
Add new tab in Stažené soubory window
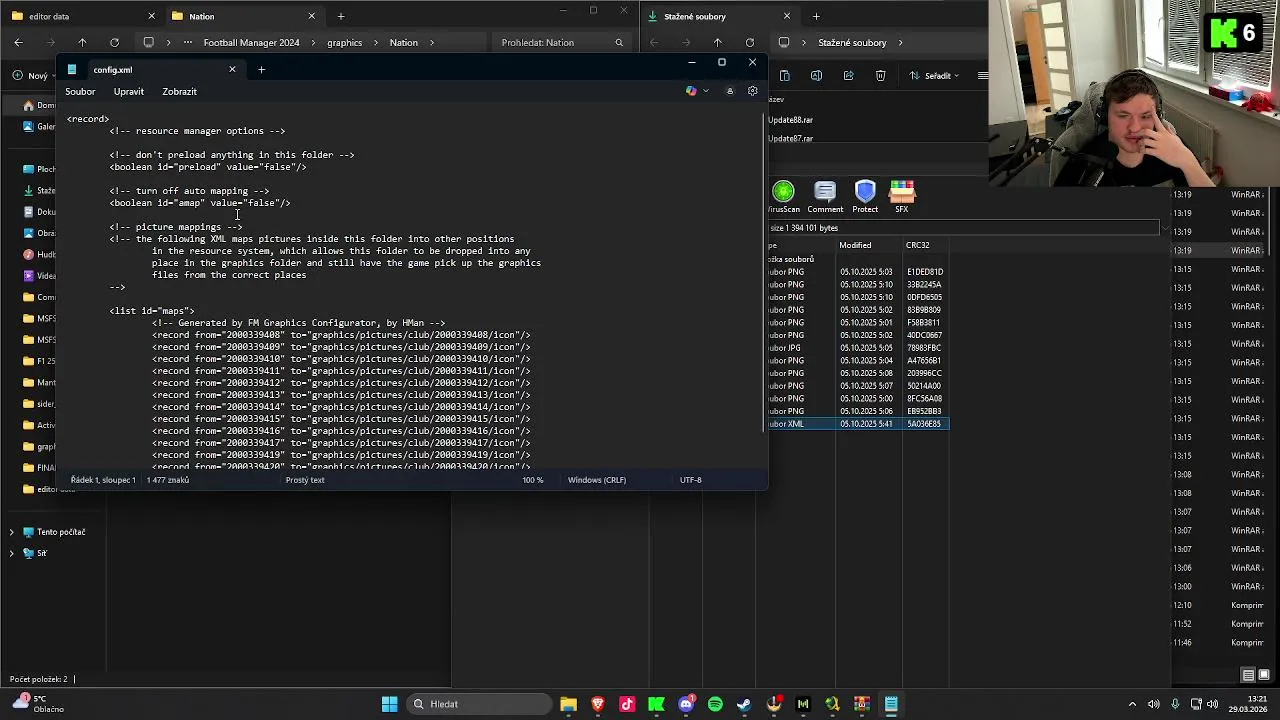point(816,16)
